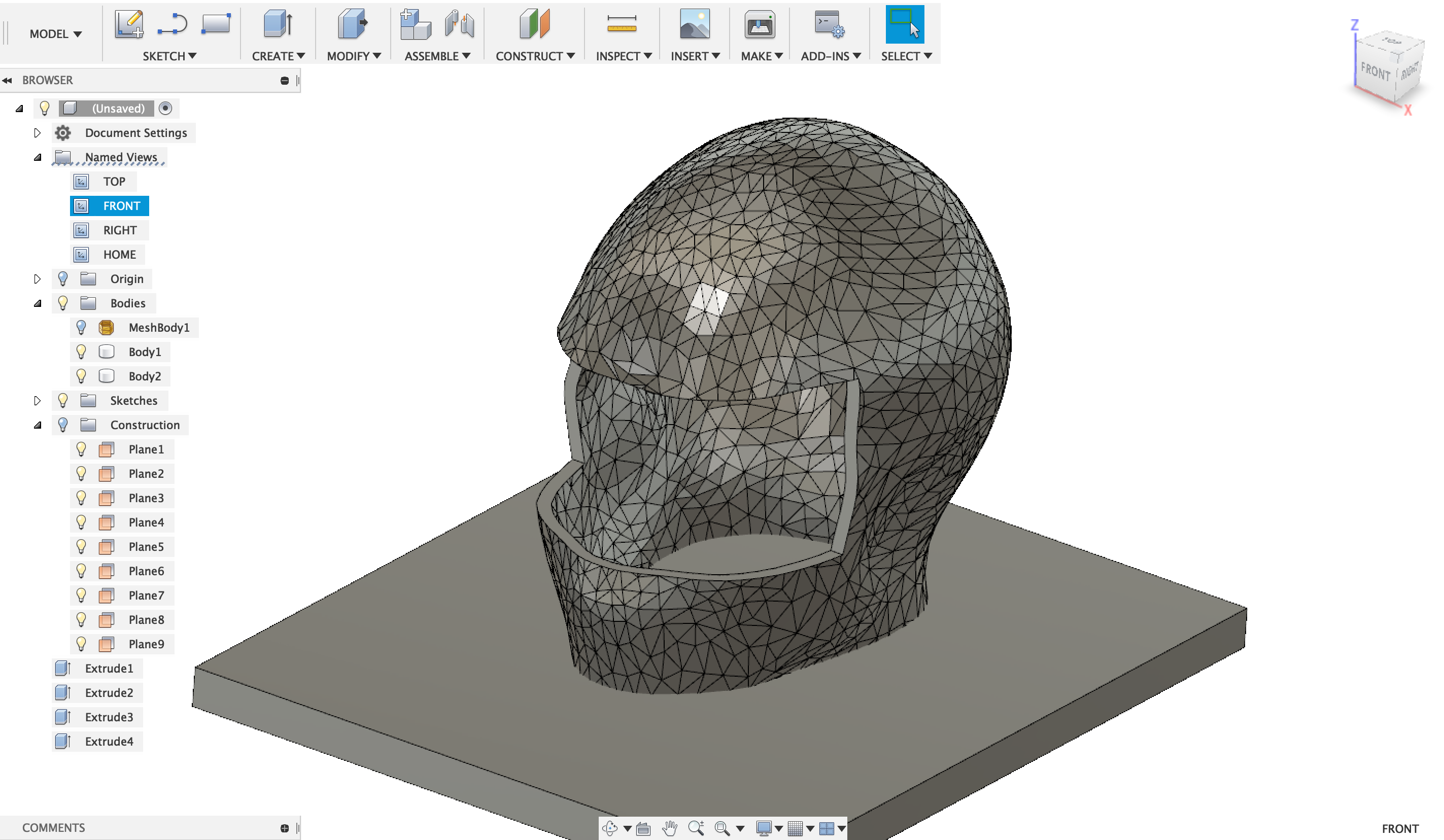This screenshot has height=840, width=1444.
Task: Collapse the Bodies folder
Action: 38,303
